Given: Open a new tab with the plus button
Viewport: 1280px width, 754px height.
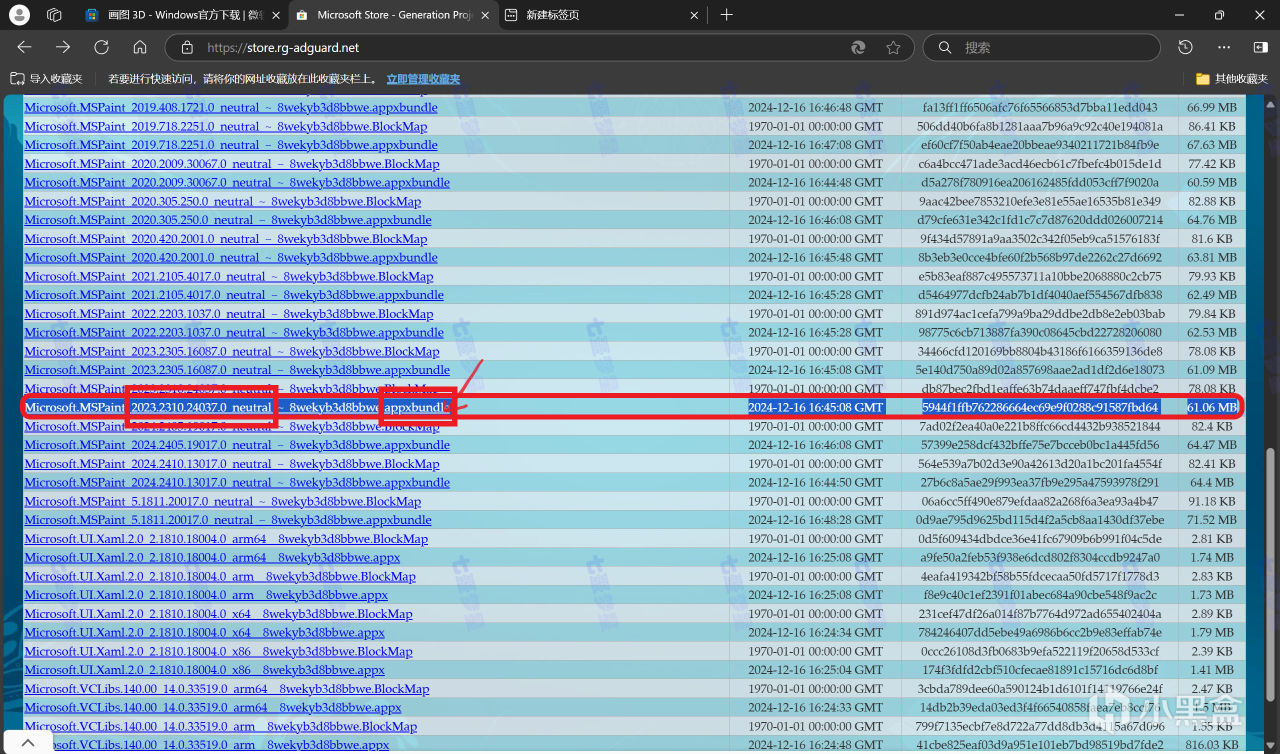Looking at the screenshot, I should coord(726,15).
